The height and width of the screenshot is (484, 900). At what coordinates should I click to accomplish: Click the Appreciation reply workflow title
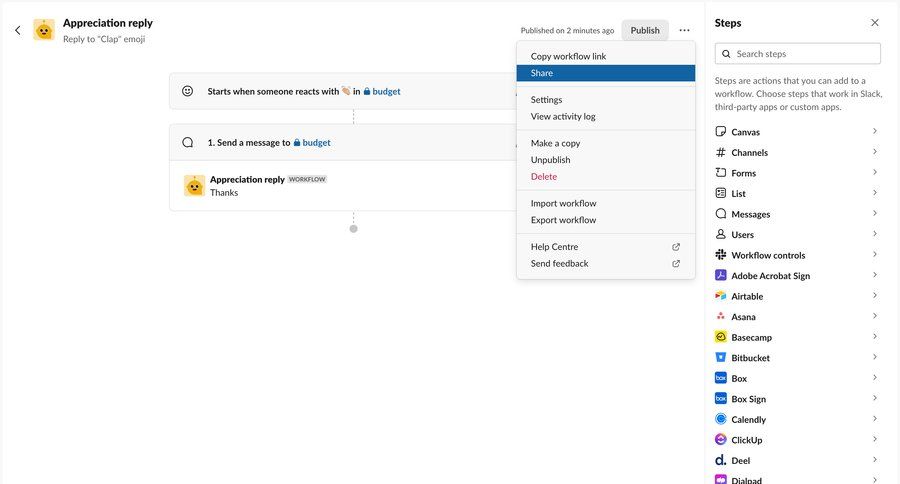pos(108,23)
